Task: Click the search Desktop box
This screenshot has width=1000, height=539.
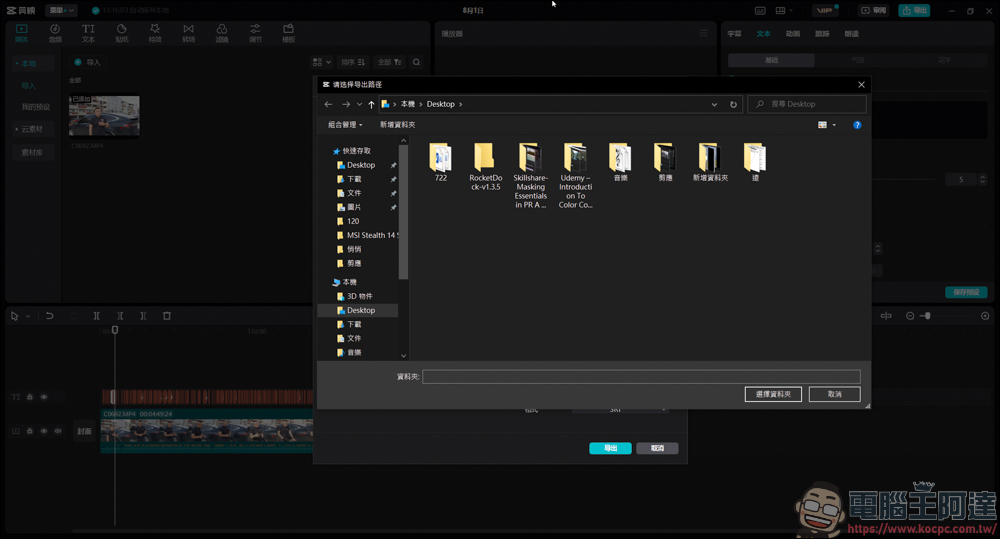Action: [807, 104]
